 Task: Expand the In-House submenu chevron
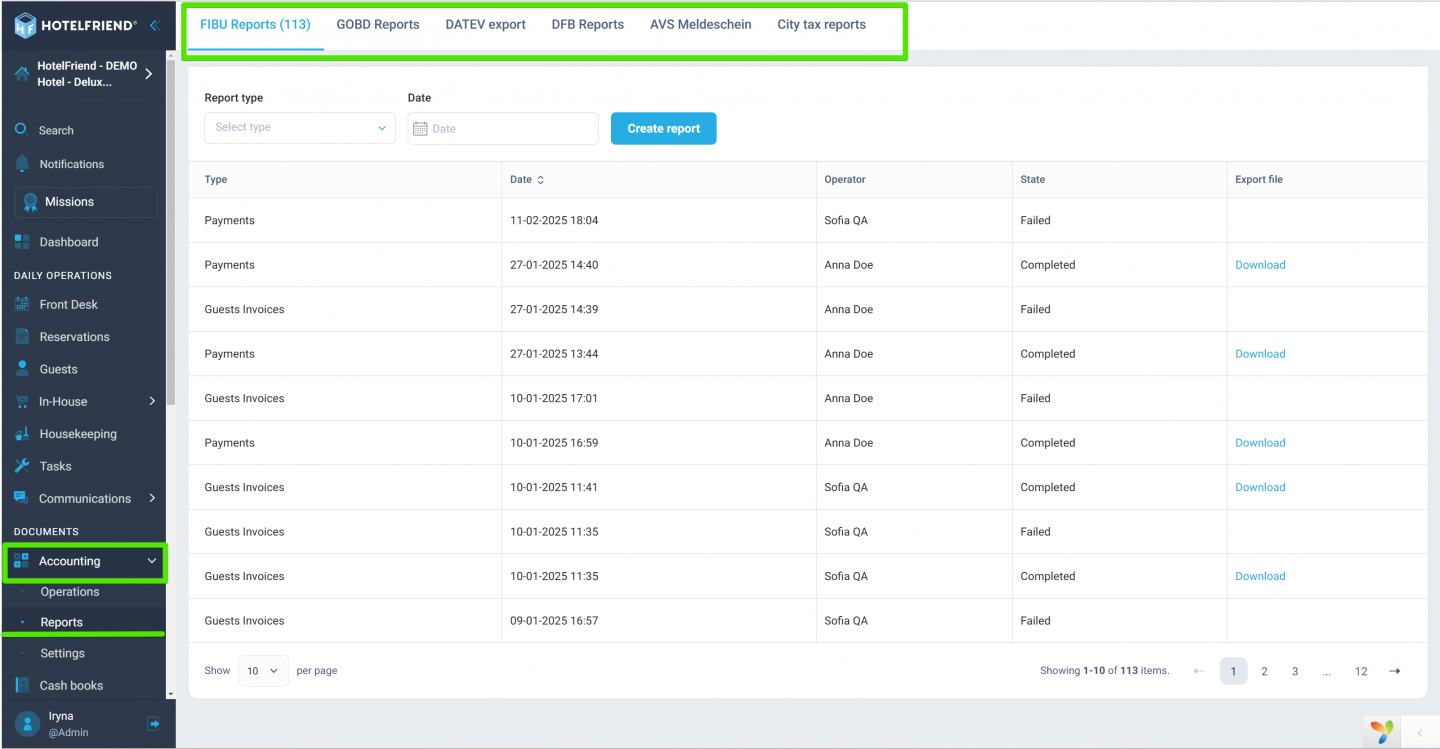point(152,401)
